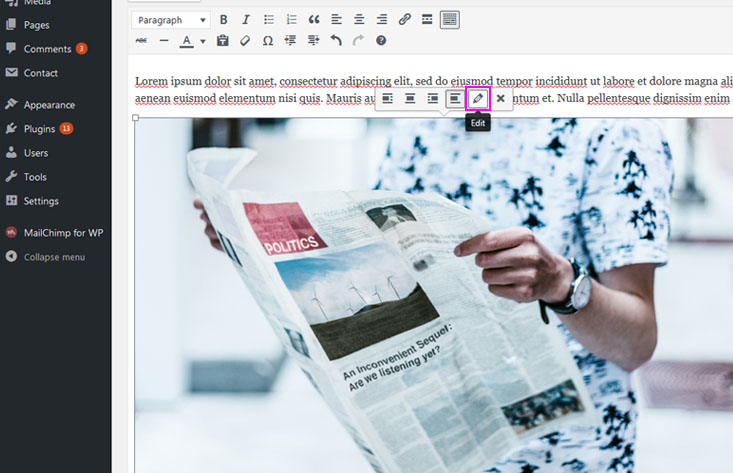Align the image right in popup toolbar

(x=433, y=99)
